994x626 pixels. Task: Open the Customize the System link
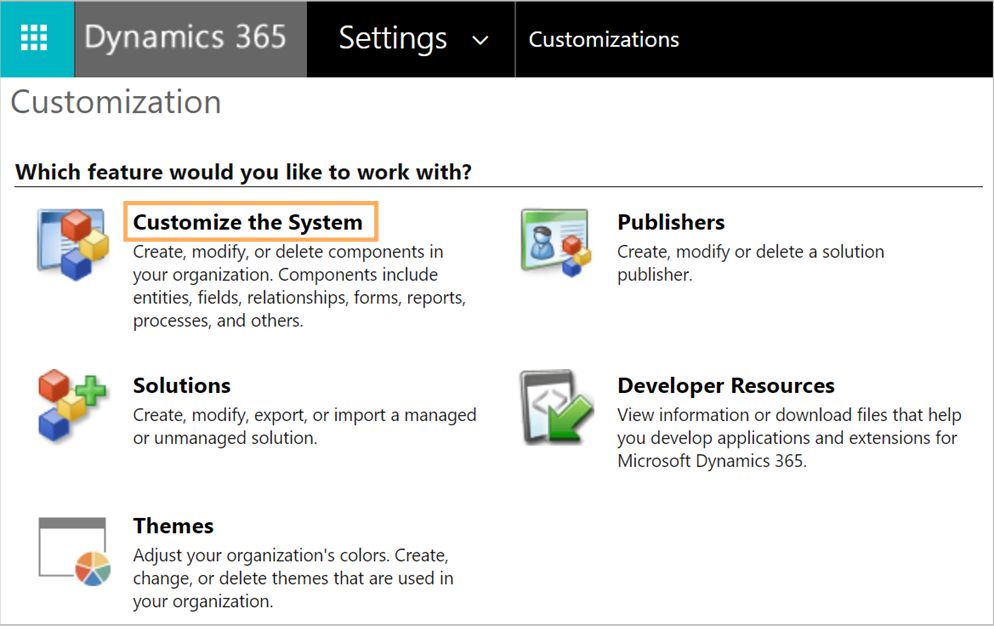[247, 222]
